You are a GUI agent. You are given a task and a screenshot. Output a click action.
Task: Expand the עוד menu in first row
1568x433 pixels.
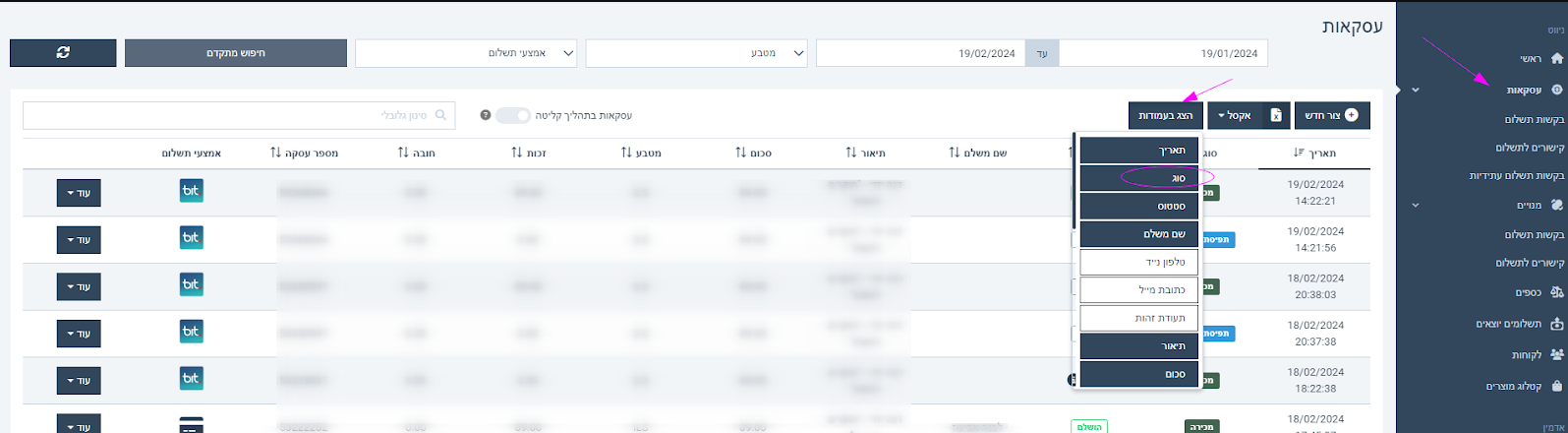point(79,193)
